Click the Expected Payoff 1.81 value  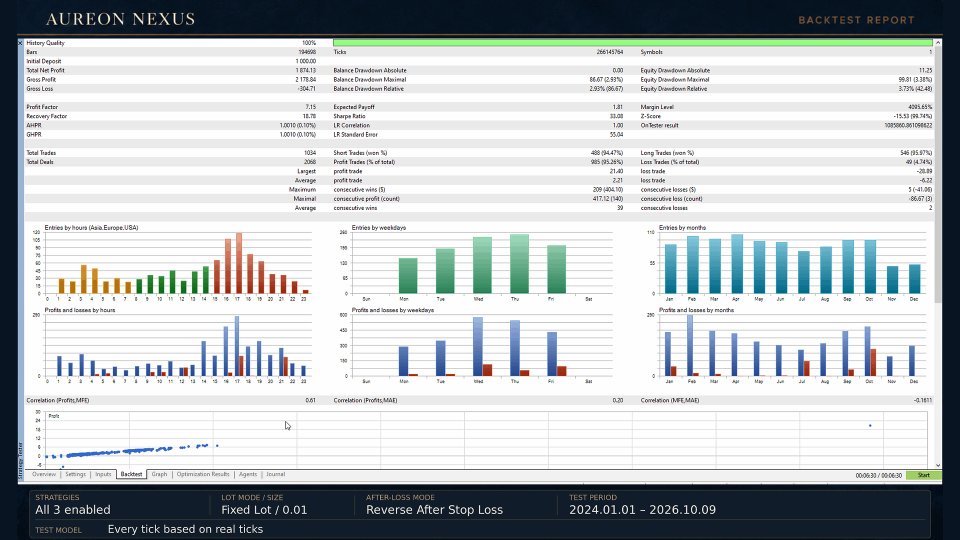coord(618,107)
